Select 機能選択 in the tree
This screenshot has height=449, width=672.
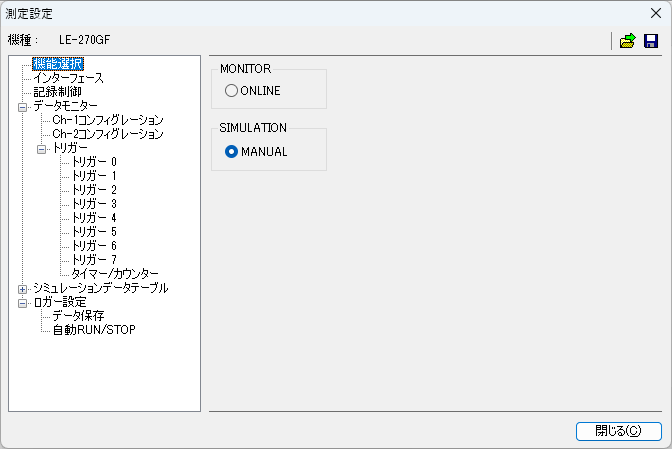coord(57,64)
